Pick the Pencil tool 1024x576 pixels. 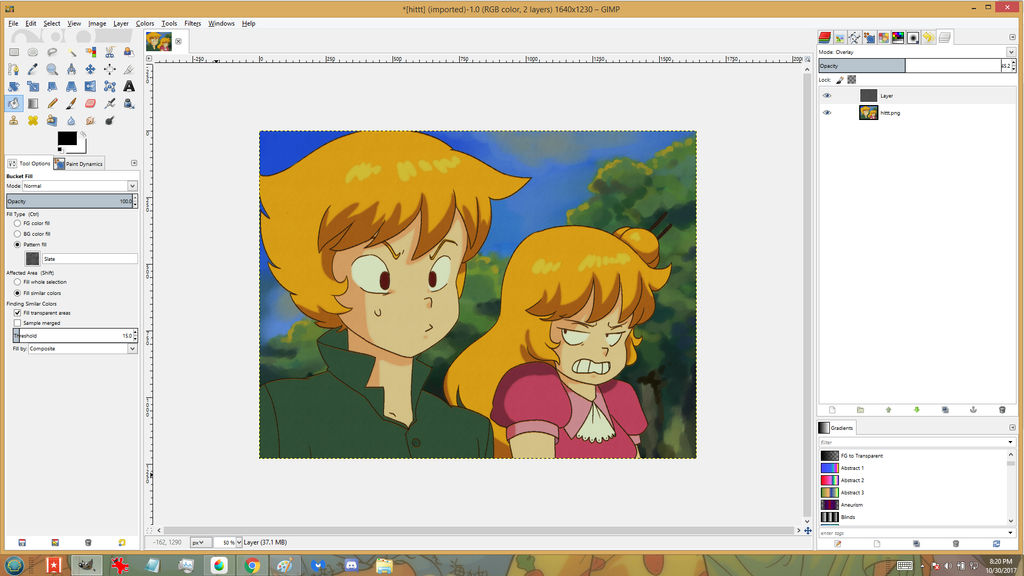pyautogui.click(x=51, y=103)
